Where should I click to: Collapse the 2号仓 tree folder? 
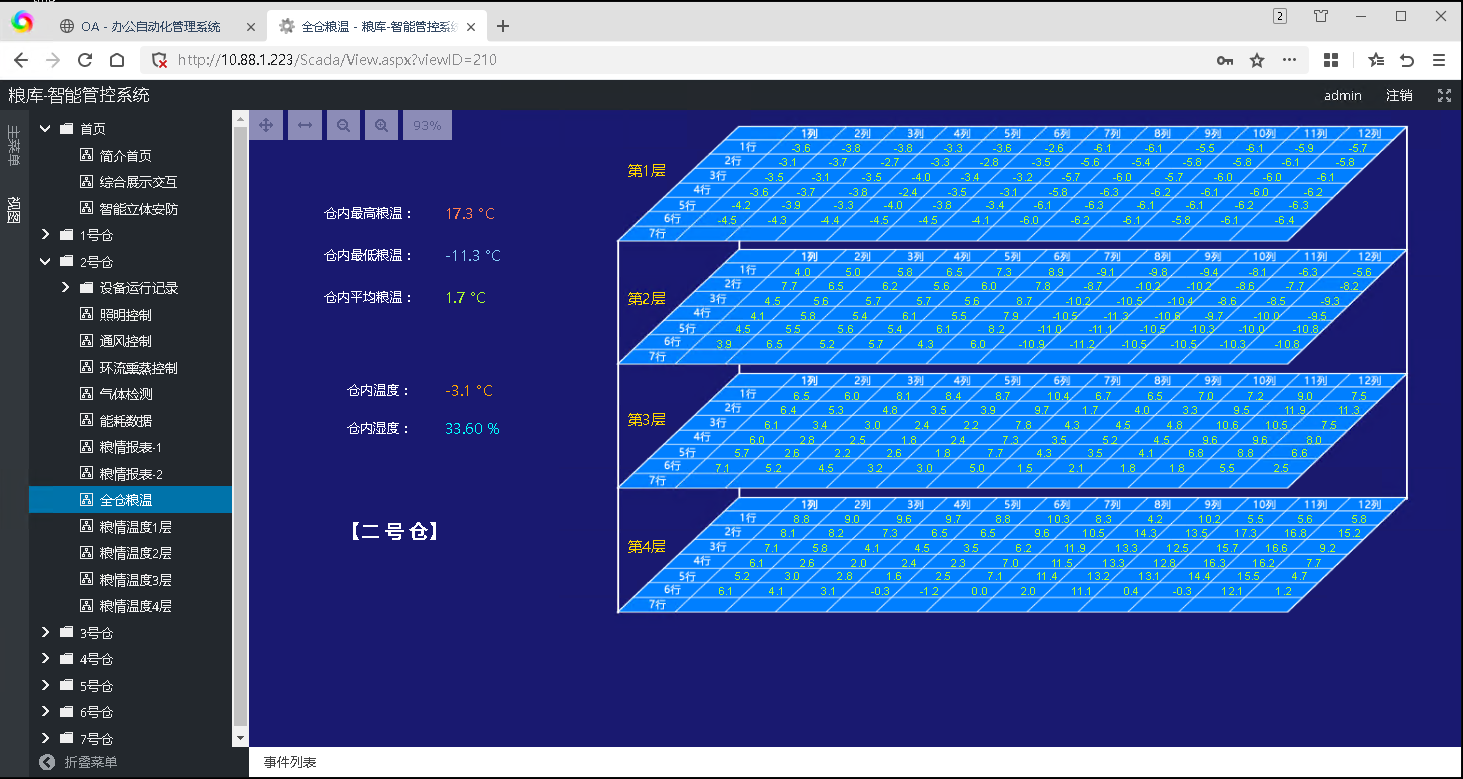pos(45,262)
